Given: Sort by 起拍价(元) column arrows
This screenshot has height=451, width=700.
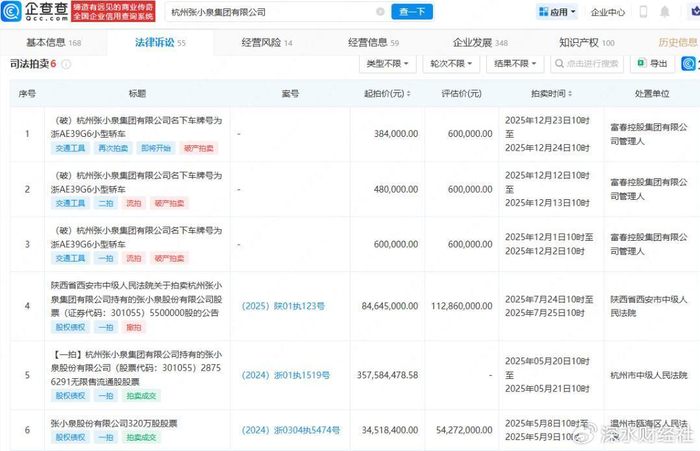Looking at the screenshot, I should [408, 94].
